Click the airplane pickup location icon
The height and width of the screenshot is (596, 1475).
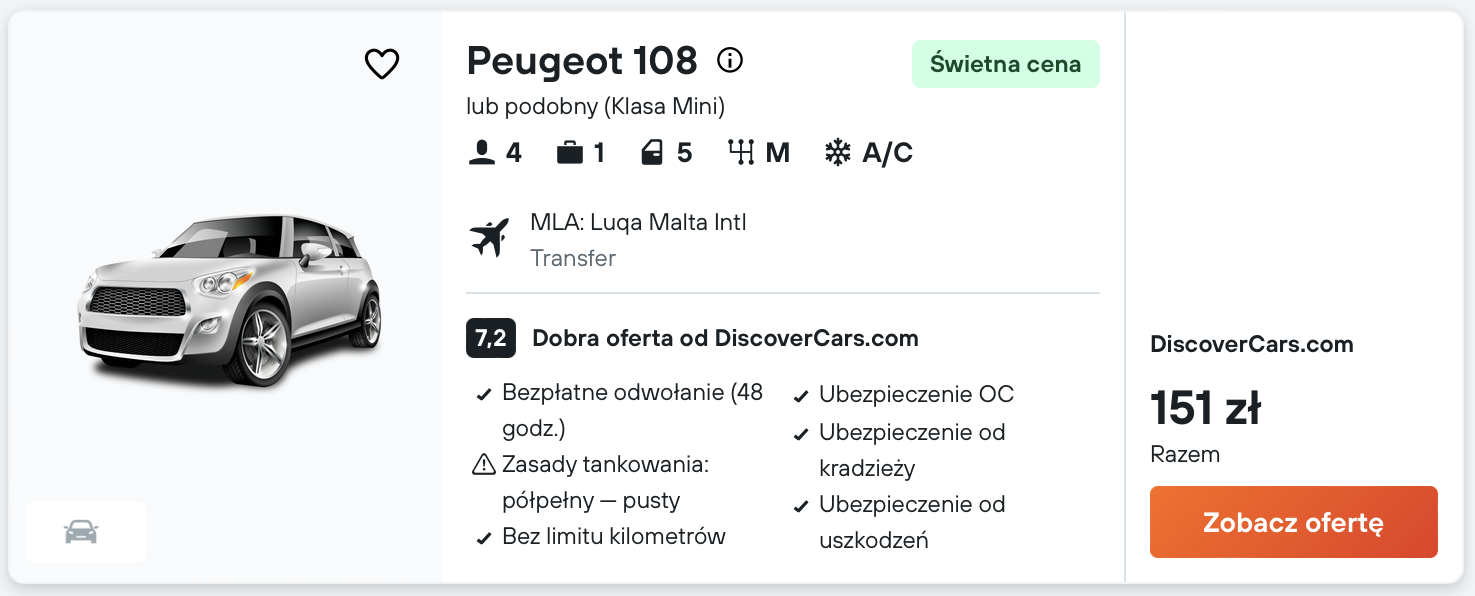tap(489, 238)
